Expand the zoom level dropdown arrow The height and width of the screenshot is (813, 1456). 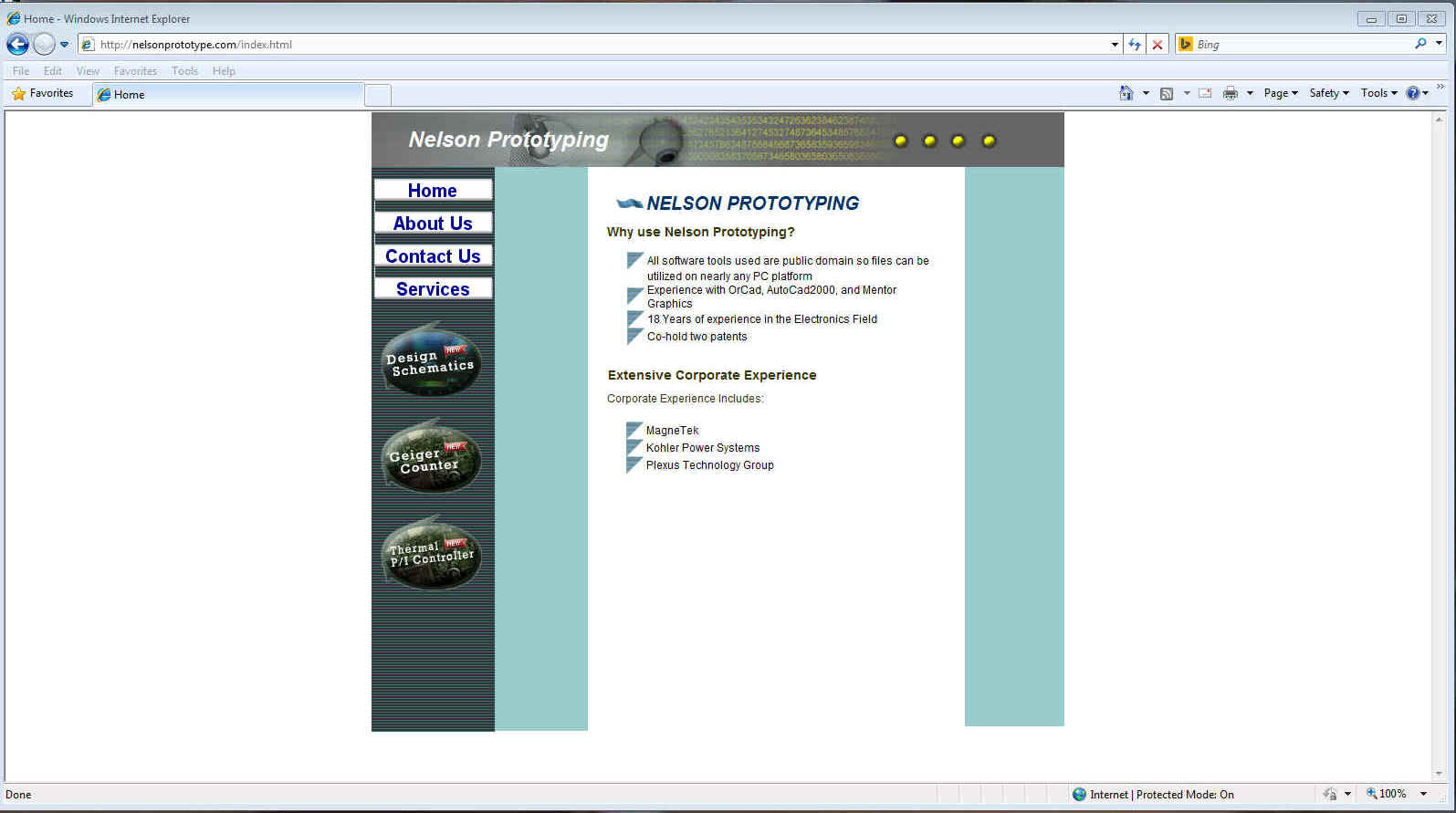(1423, 794)
